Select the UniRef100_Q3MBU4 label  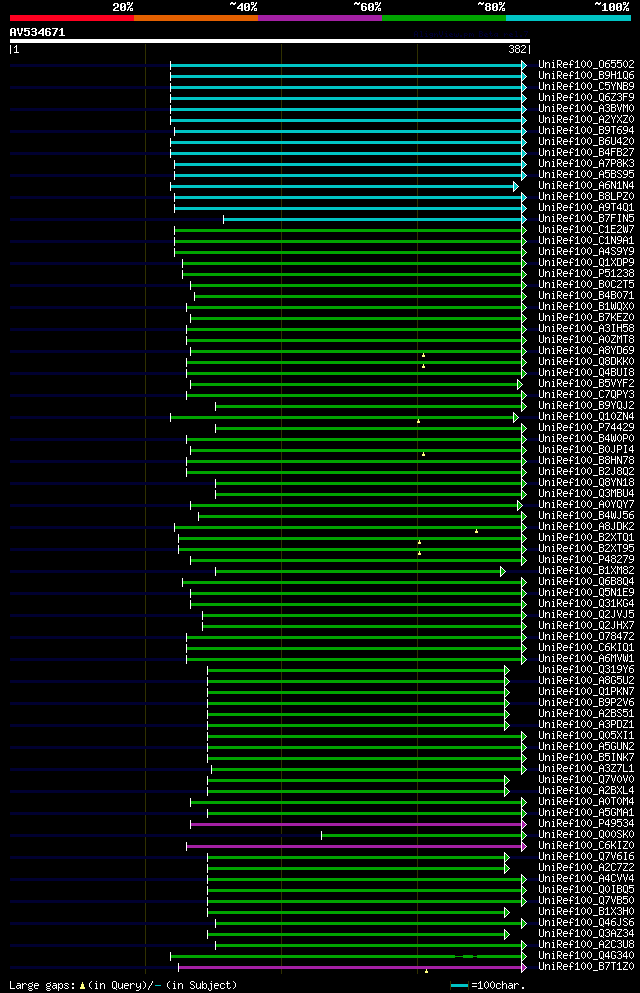586,493
